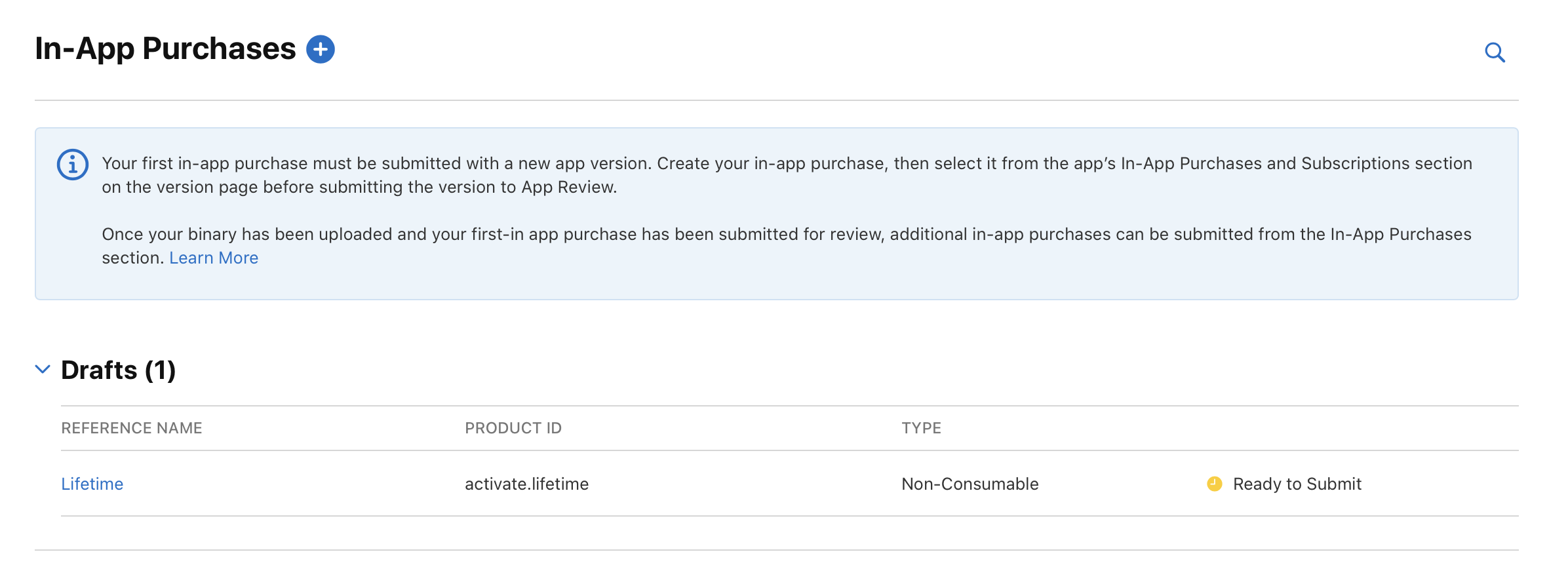Click the Ready to Submit status label
This screenshot has width=1568, height=573.
tap(1297, 484)
